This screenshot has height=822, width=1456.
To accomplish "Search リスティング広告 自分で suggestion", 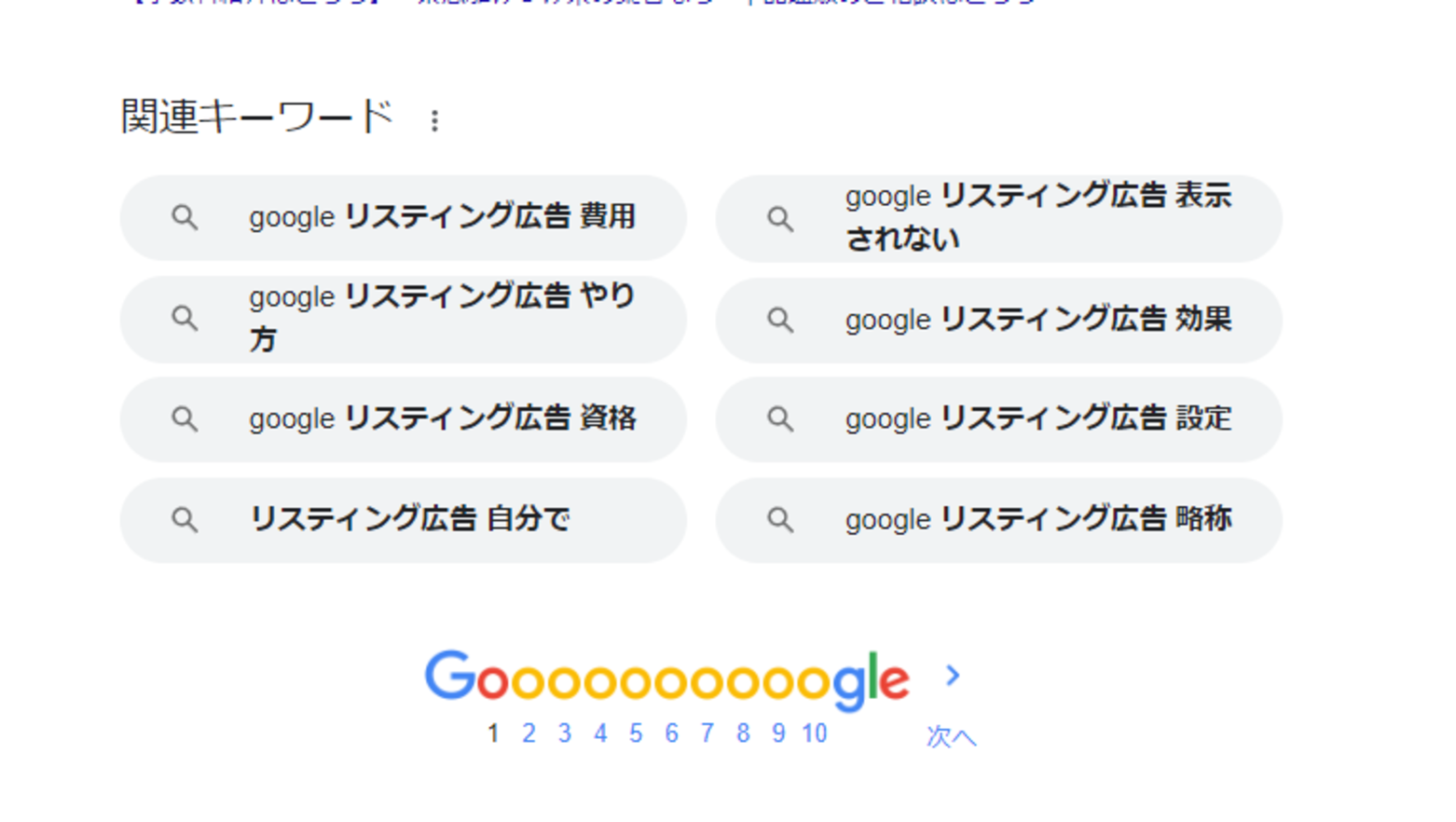I will tap(410, 519).
